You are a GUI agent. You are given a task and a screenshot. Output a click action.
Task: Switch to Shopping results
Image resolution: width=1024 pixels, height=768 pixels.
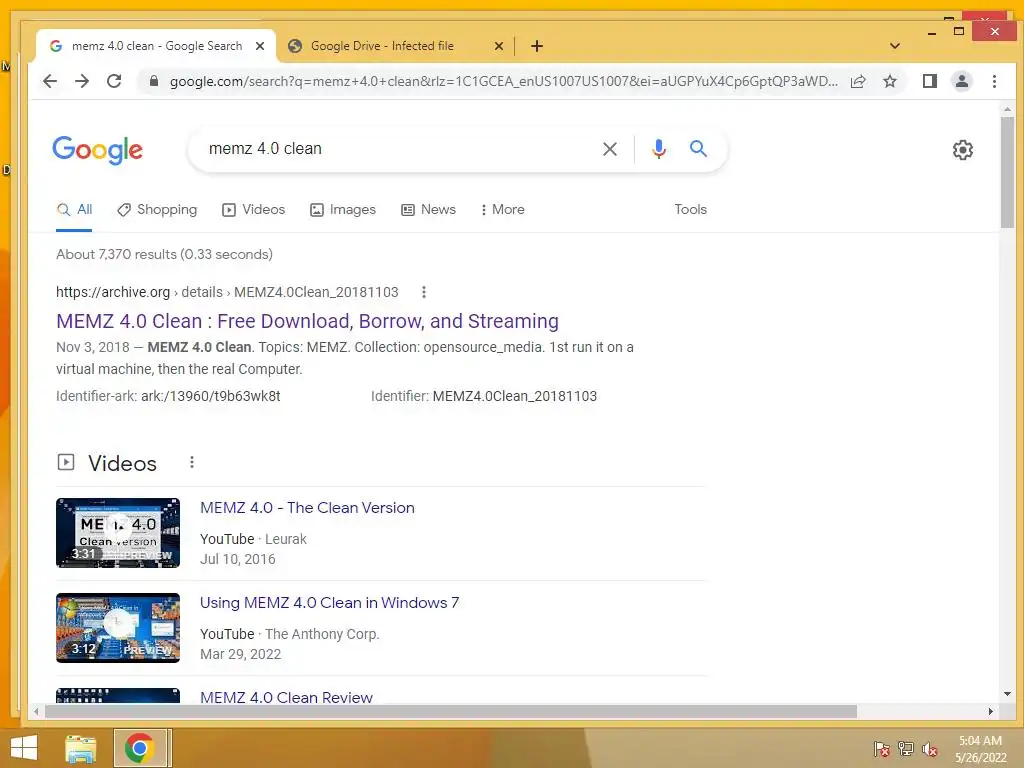157,210
